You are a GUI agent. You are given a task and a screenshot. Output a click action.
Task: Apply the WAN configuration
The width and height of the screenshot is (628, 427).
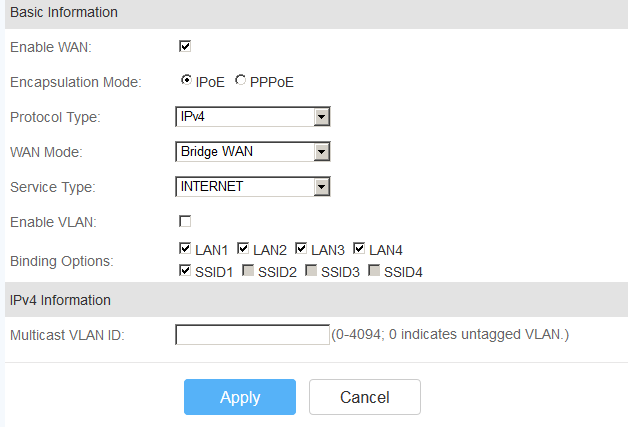tap(240, 397)
